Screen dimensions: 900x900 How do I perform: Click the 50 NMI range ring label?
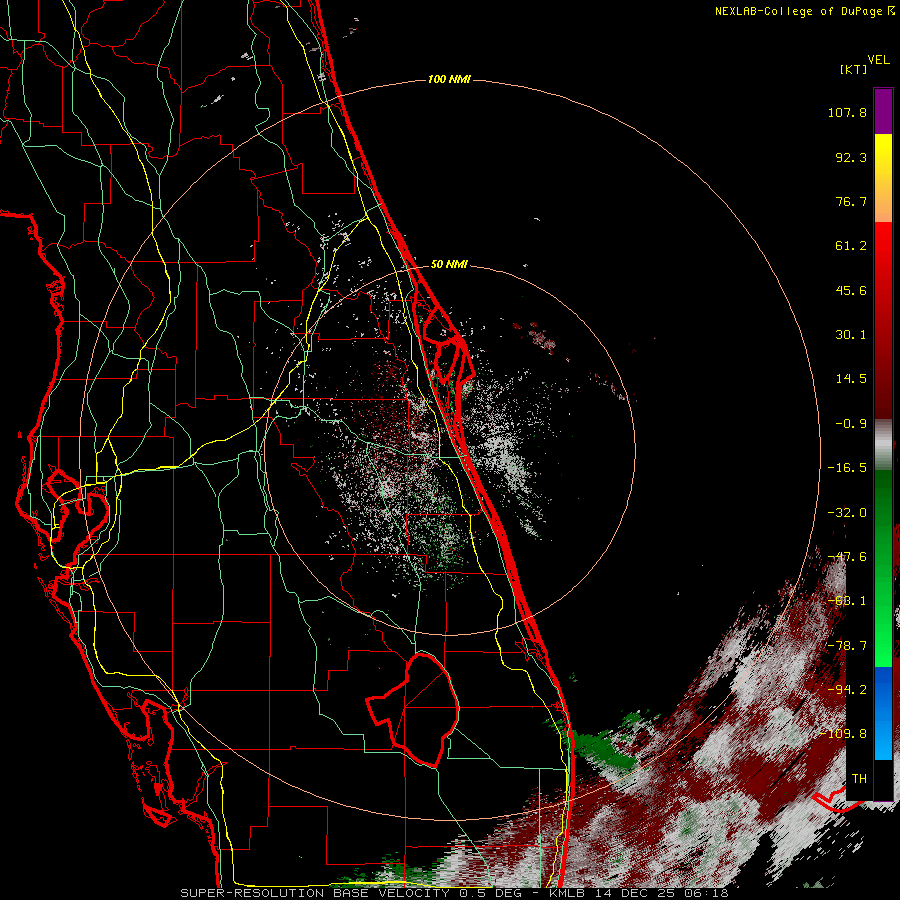tap(449, 265)
